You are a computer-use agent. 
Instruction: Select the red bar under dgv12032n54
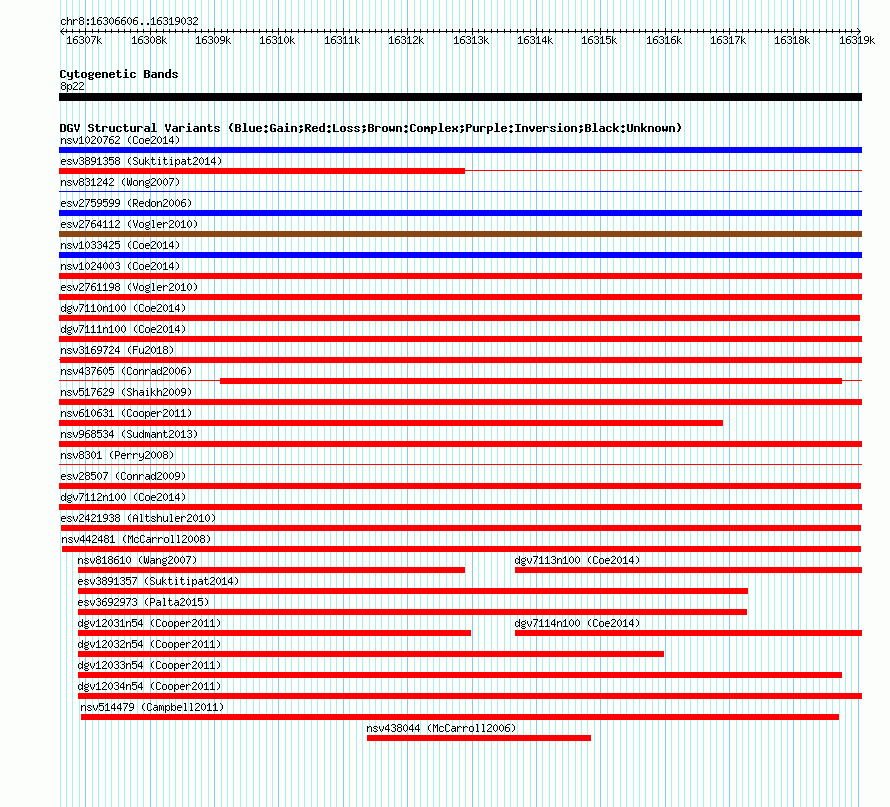click(371, 654)
